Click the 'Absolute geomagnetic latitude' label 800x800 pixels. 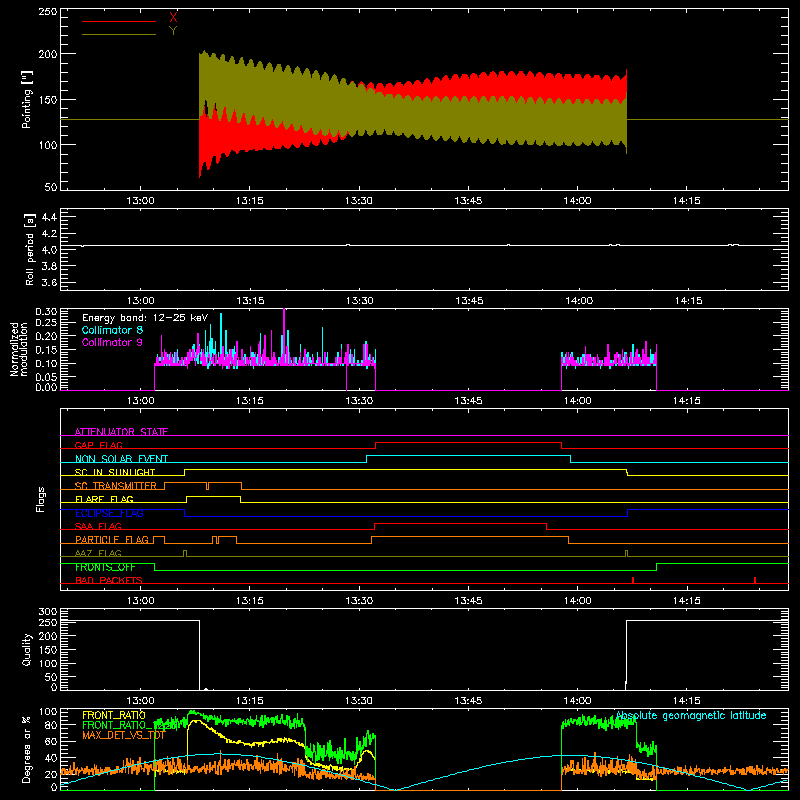(691, 716)
